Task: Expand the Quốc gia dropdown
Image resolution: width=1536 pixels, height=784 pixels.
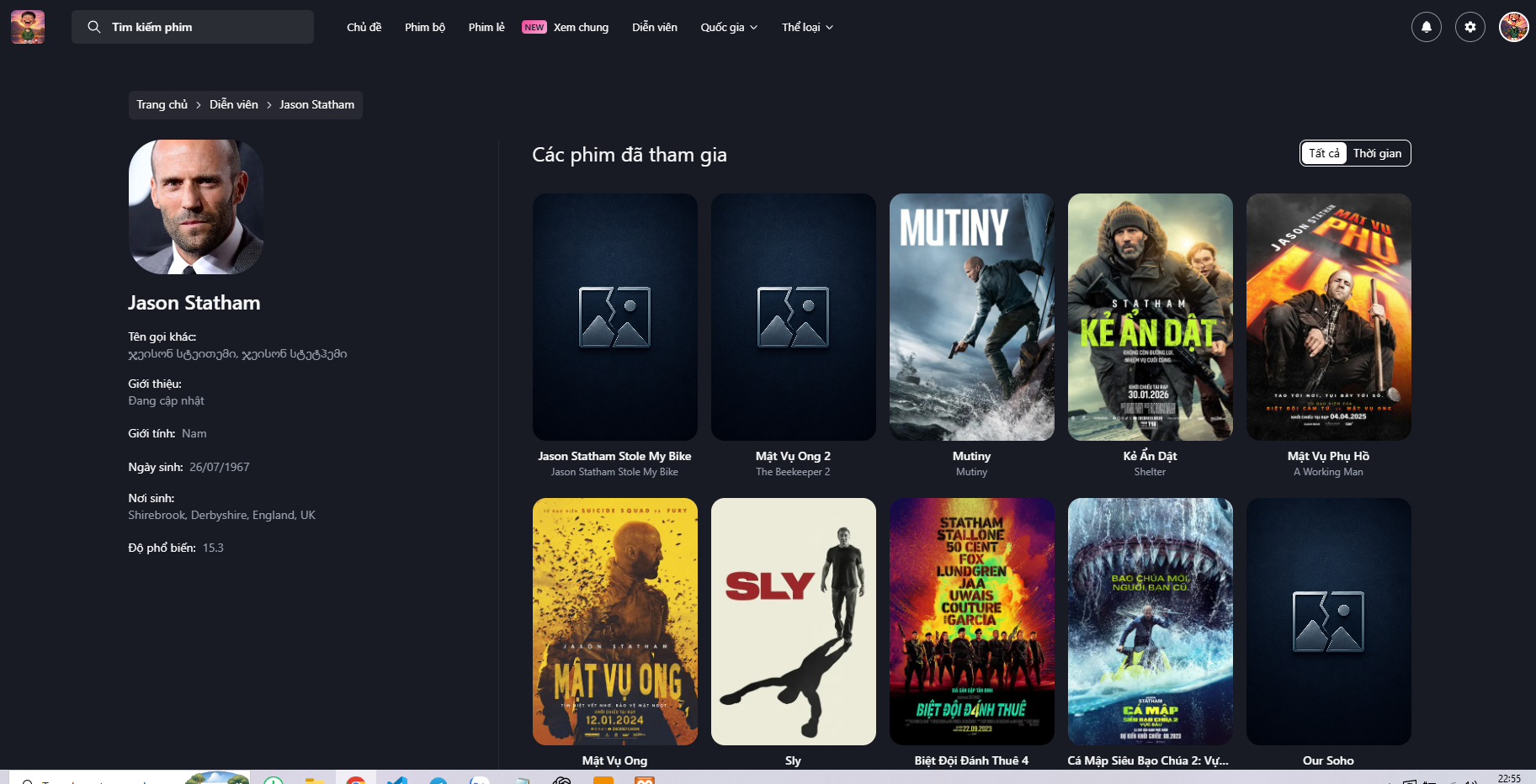Action: tap(729, 27)
